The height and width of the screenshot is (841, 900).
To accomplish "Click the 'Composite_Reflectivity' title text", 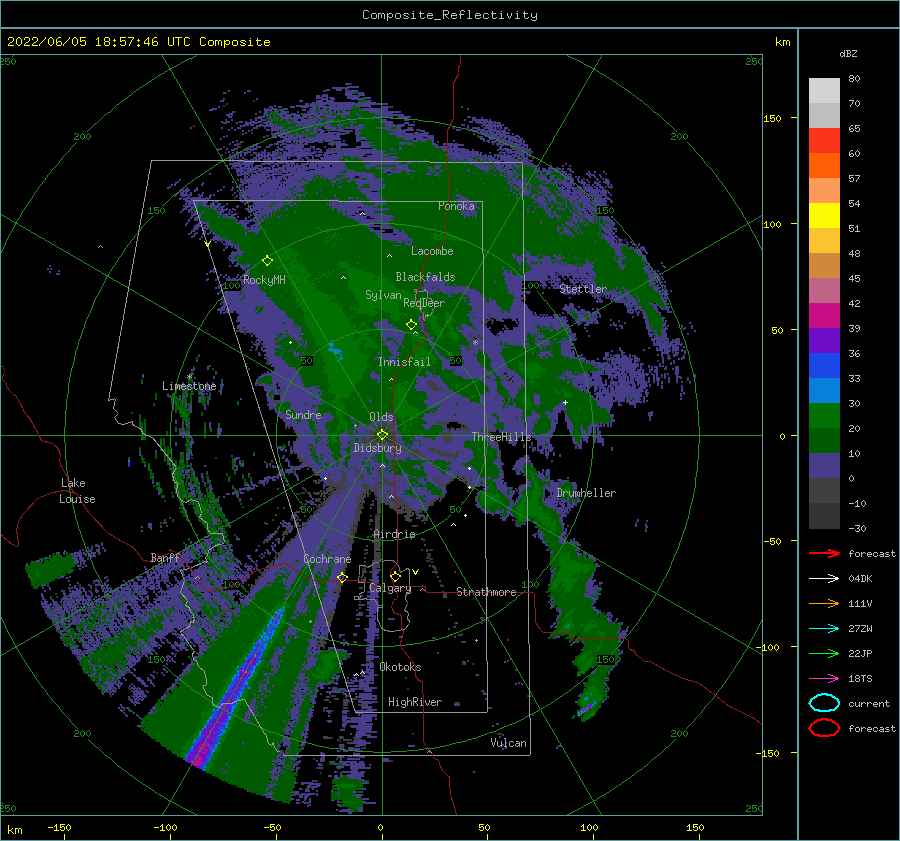I will tap(449, 15).
